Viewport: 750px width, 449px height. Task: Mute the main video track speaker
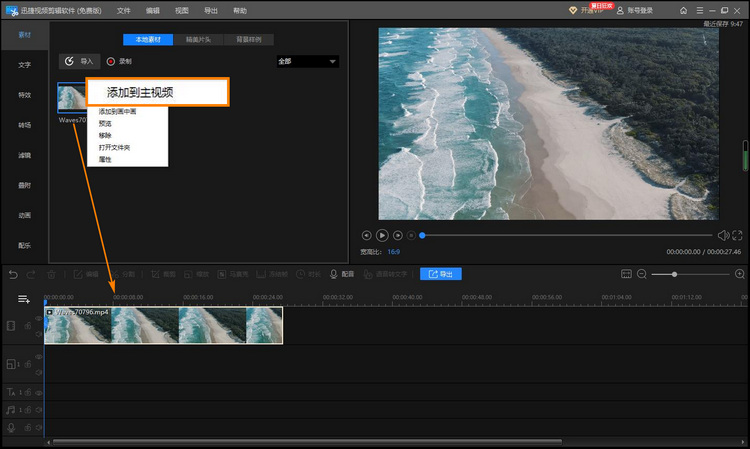(39, 334)
